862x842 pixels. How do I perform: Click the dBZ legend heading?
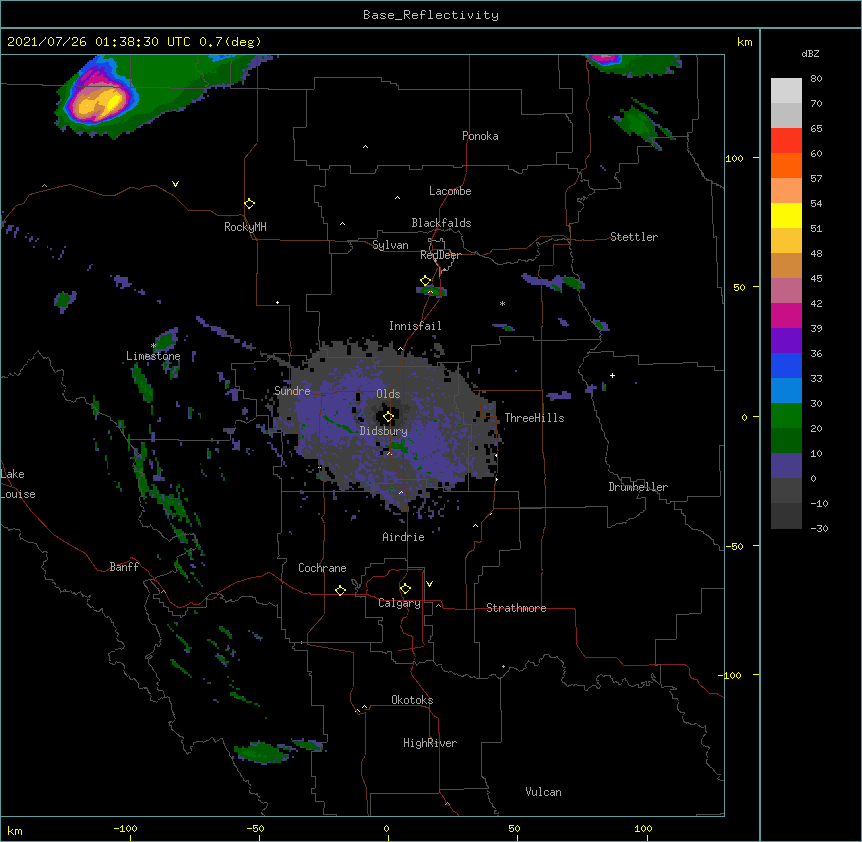[x=810, y=53]
